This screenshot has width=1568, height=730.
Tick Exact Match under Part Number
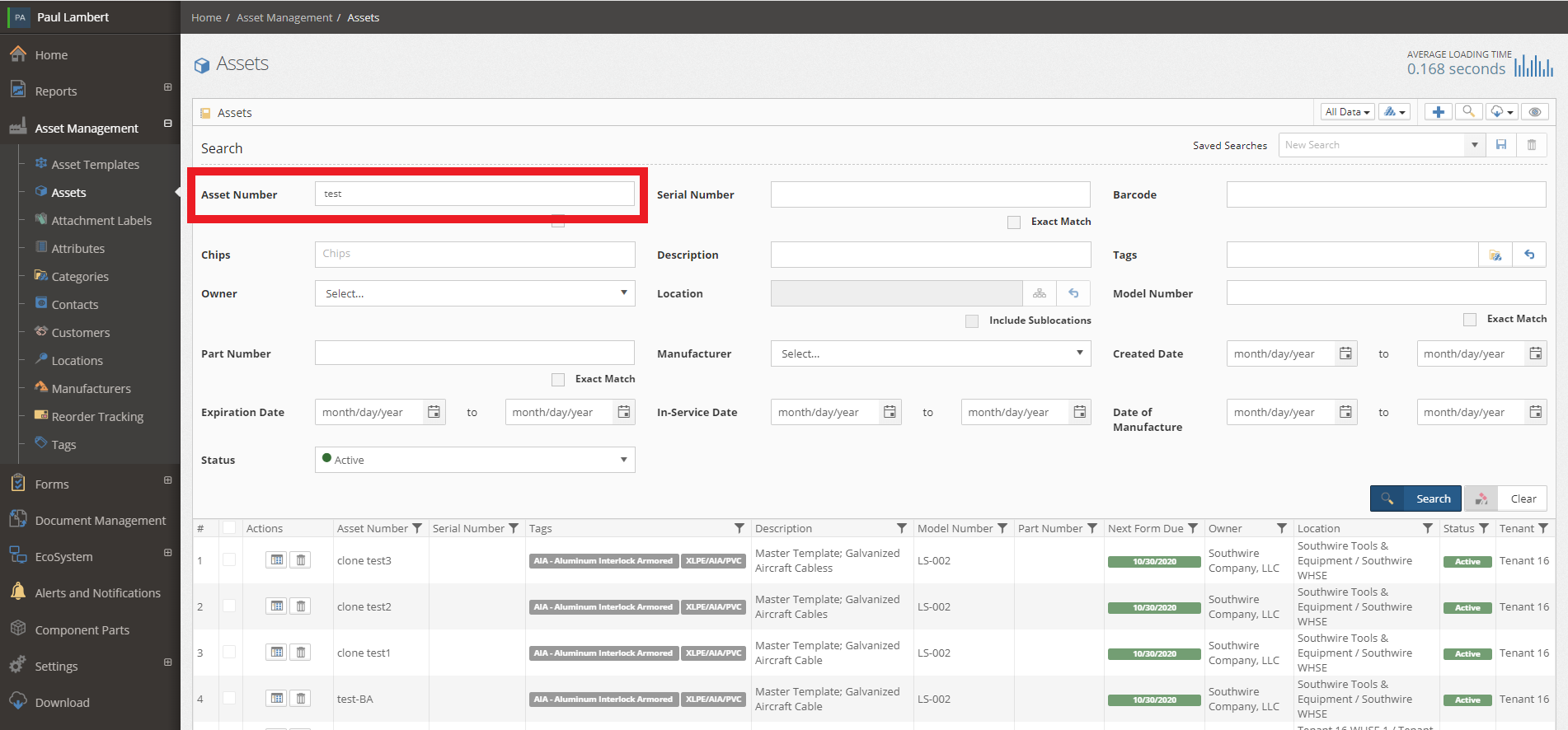pyautogui.click(x=558, y=379)
